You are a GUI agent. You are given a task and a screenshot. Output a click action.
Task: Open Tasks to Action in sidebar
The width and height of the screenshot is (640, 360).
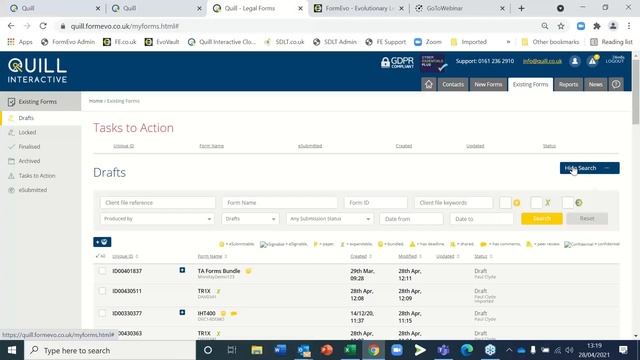click(37, 176)
